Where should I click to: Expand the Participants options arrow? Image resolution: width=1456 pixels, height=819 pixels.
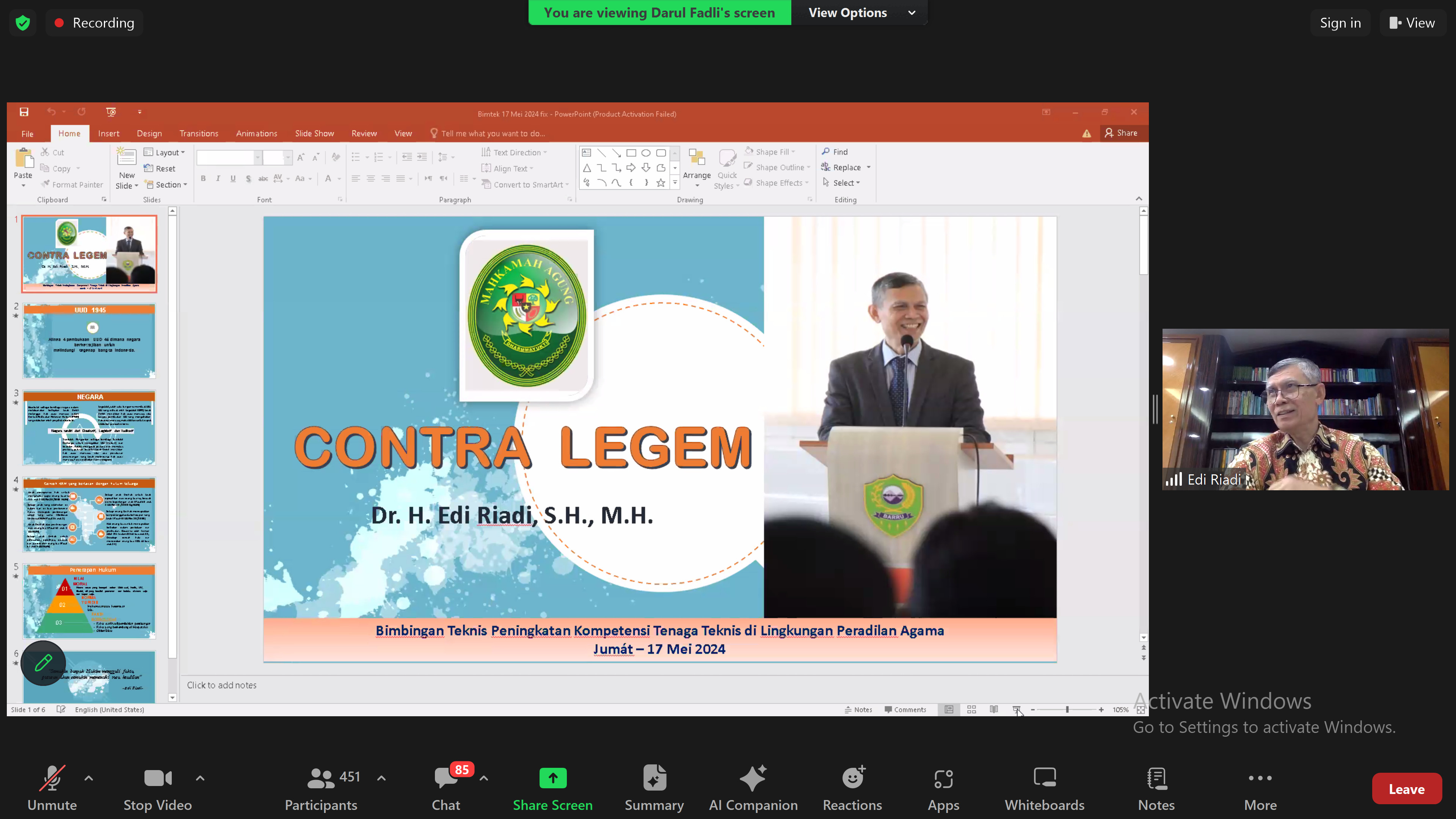tap(381, 778)
